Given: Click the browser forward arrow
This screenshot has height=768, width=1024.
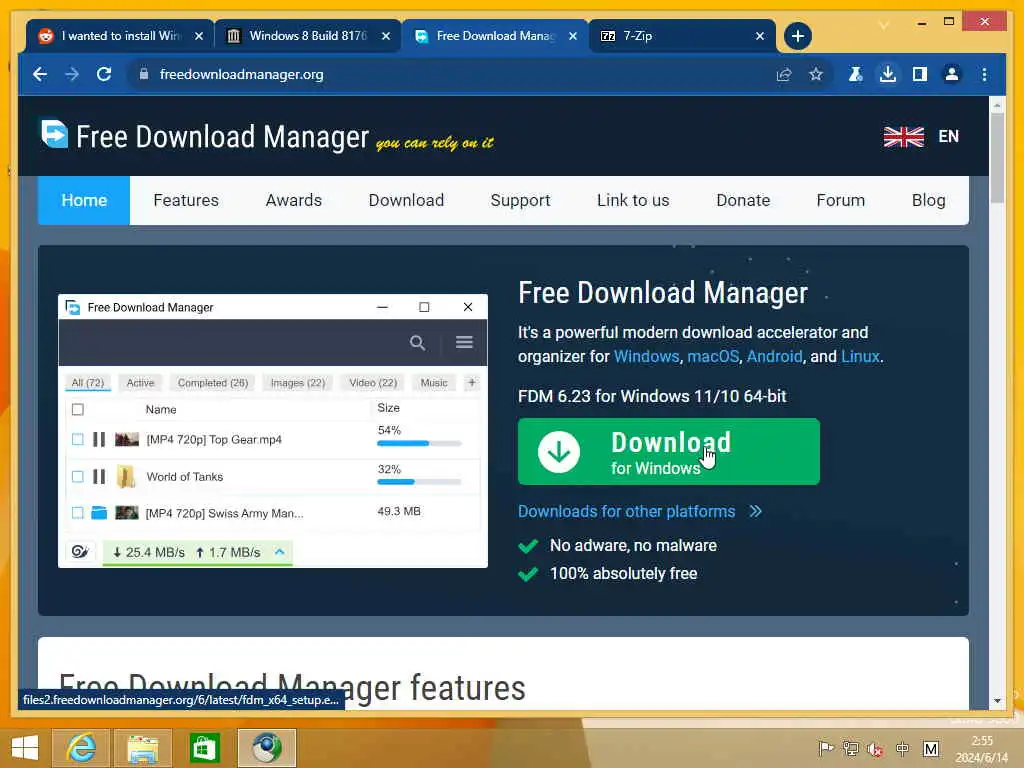Looking at the screenshot, I should click(72, 74).
